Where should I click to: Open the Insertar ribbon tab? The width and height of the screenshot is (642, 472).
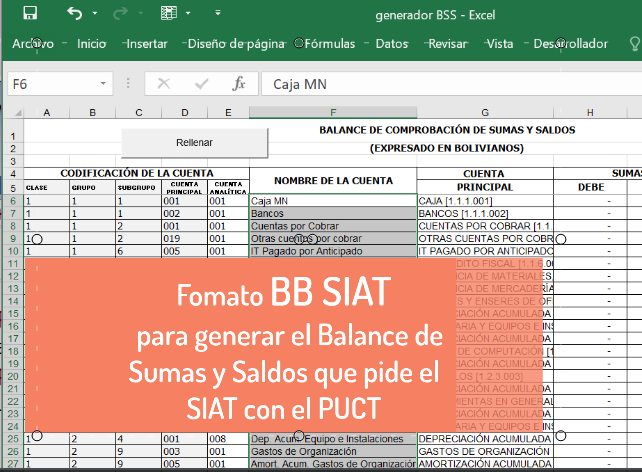click(147, 44)
